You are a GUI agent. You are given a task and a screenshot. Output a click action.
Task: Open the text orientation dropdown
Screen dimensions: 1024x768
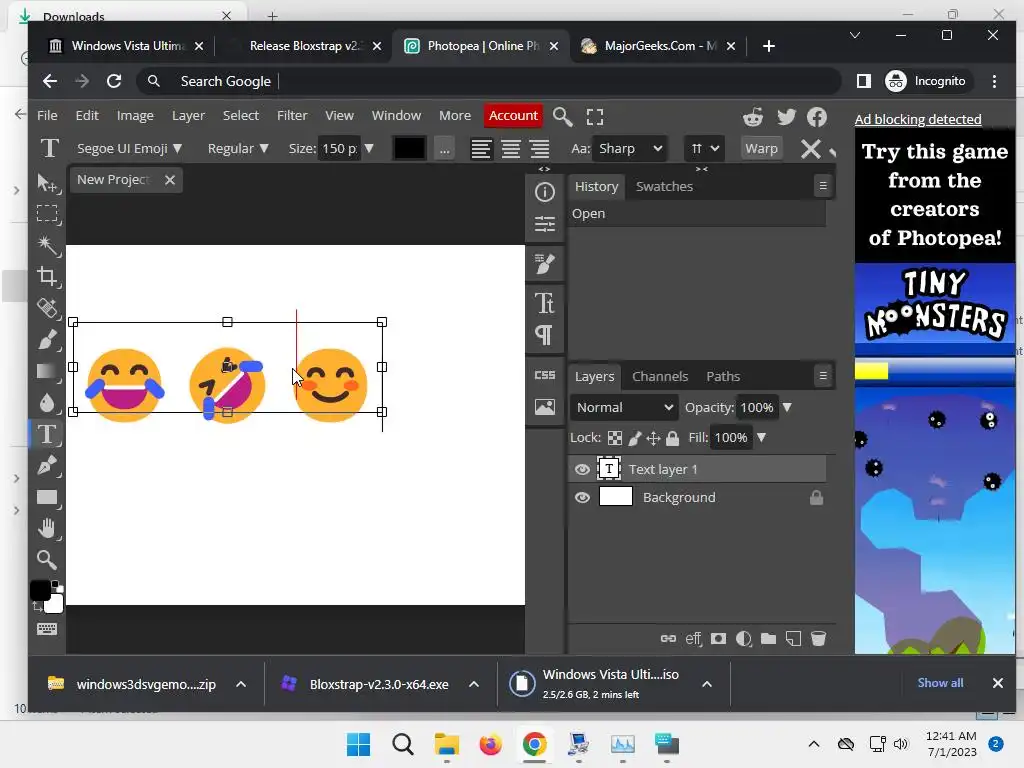coord(704,149)
